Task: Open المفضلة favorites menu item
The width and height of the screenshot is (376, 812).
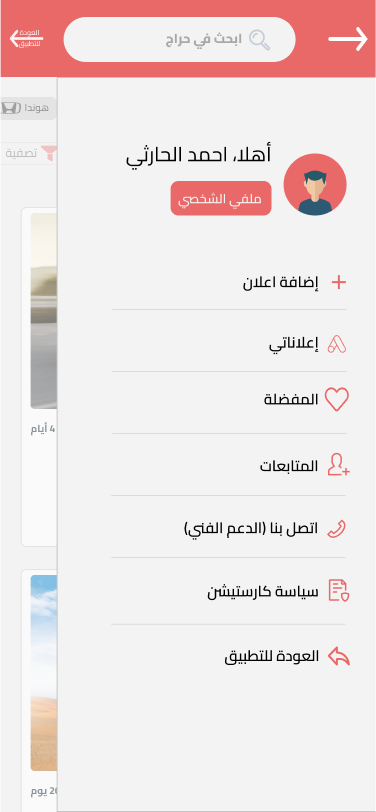Action: tap(229, 400)
